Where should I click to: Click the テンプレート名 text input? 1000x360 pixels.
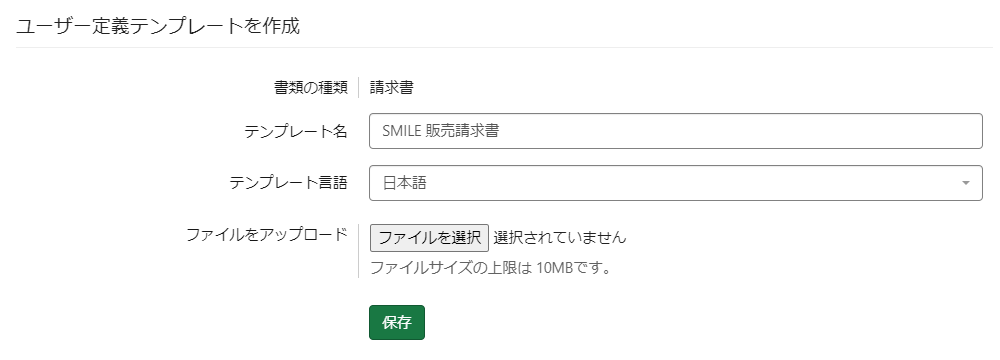pyautogui.click(x=675, y=131)
